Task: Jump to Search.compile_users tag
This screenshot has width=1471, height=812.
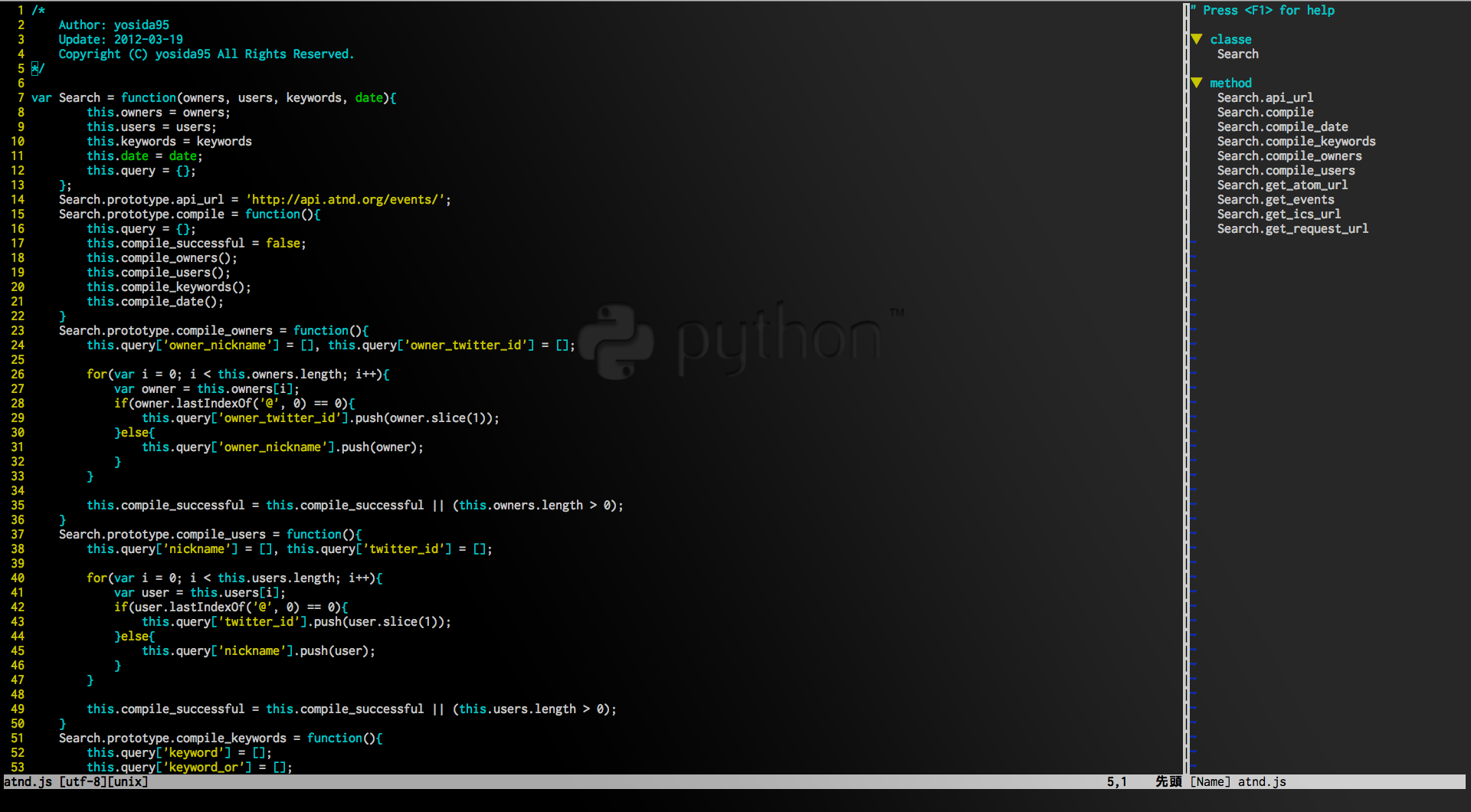Action: pos(1286,171)
